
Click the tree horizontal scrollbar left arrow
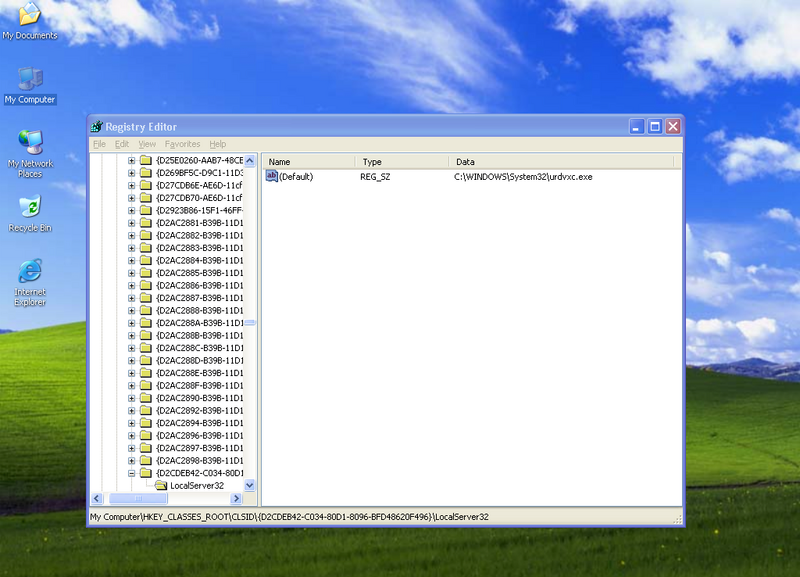coord(97,498)
